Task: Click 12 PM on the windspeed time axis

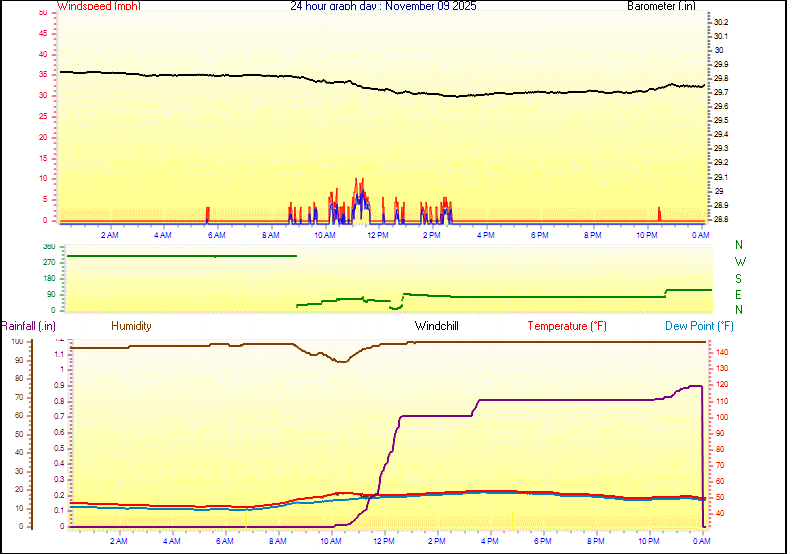Action: click(378, 235)
